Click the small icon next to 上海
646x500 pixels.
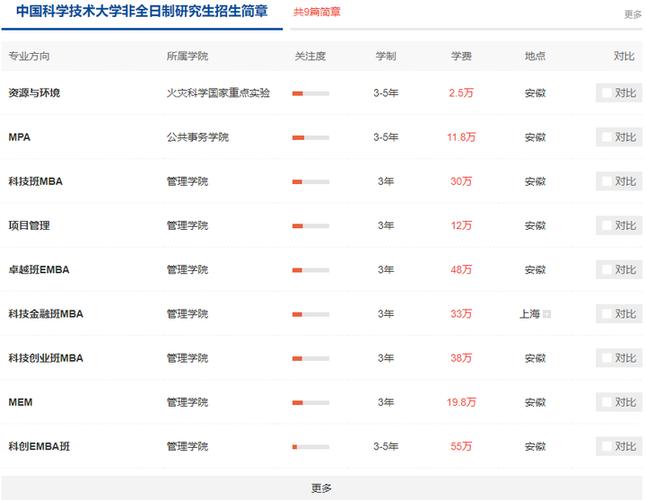[547, 314]
